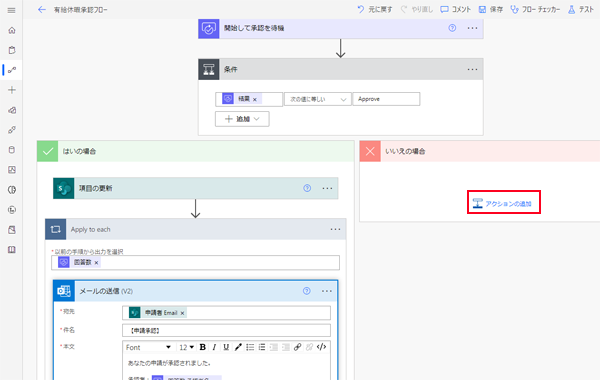Open Process advisor icon in sidebar
Image resolution: width=600 pixels, height=380 pixels.
click(x=12, y=210)
